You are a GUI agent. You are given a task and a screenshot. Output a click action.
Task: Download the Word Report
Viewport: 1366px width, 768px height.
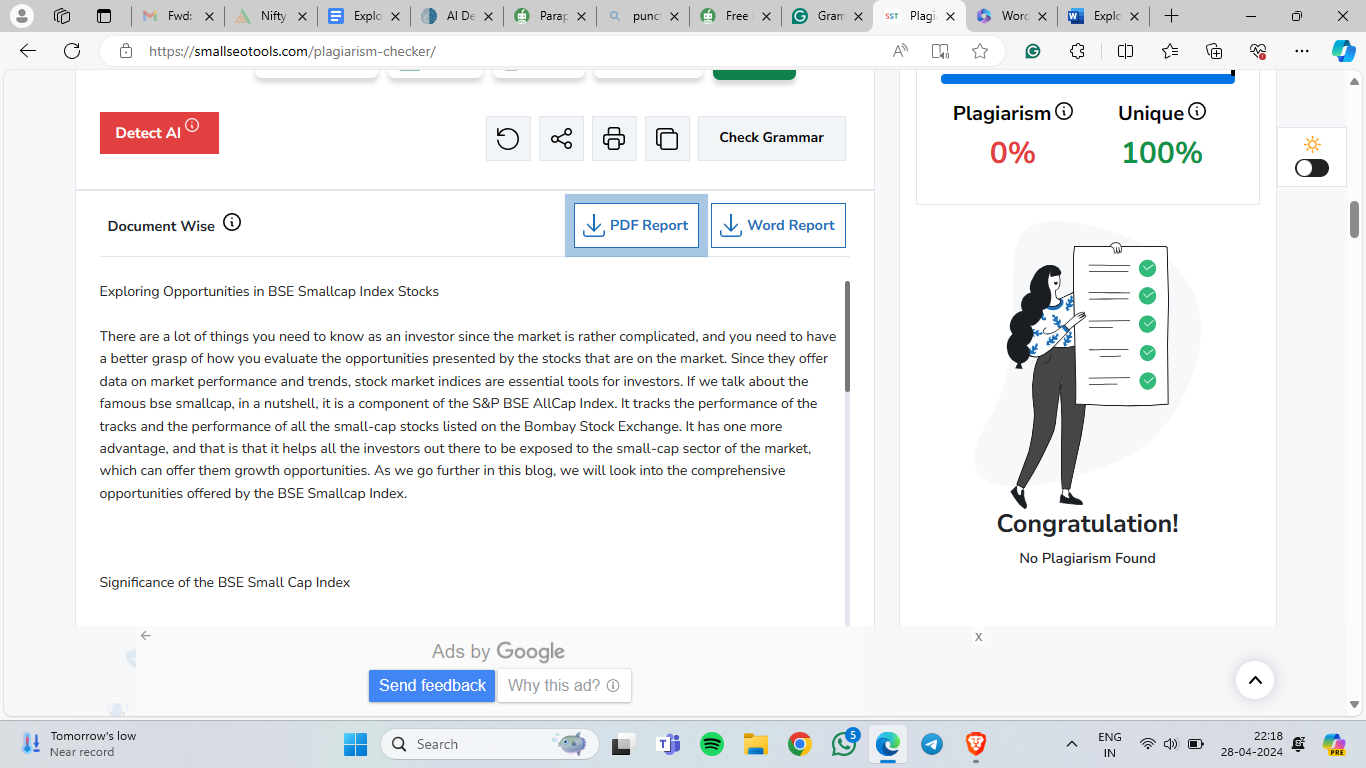tap(778, 225)
